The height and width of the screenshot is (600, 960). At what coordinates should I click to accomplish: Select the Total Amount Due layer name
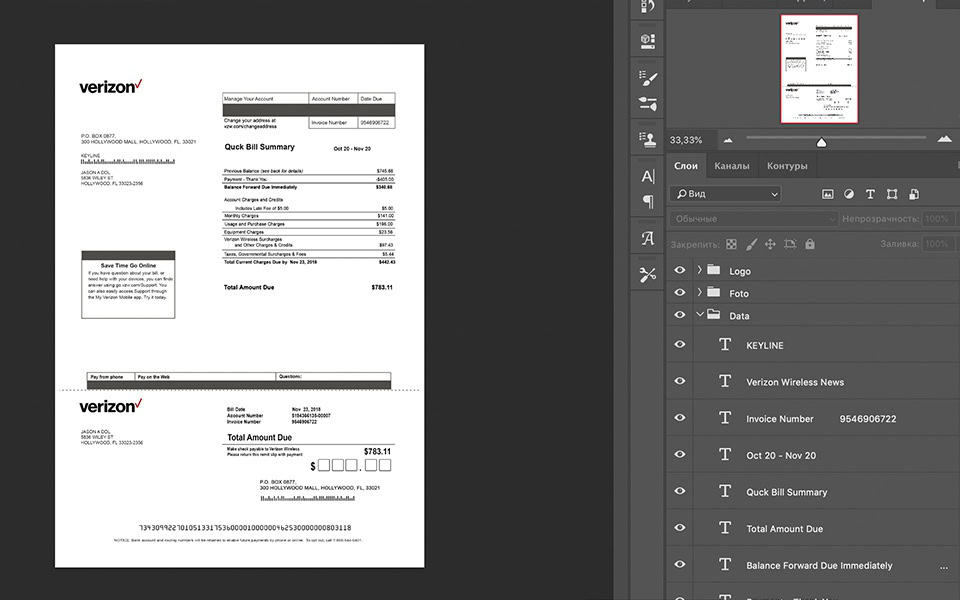[784, 529]
